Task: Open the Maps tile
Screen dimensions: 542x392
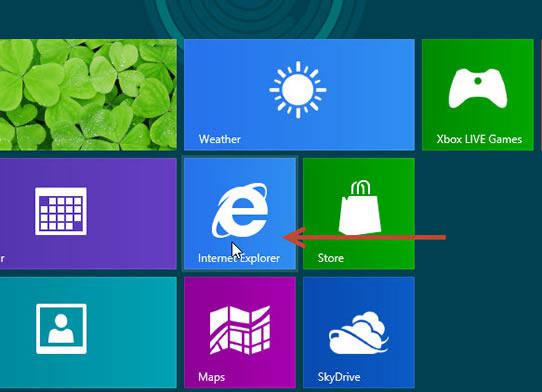Action: click(x=240, y=333)
